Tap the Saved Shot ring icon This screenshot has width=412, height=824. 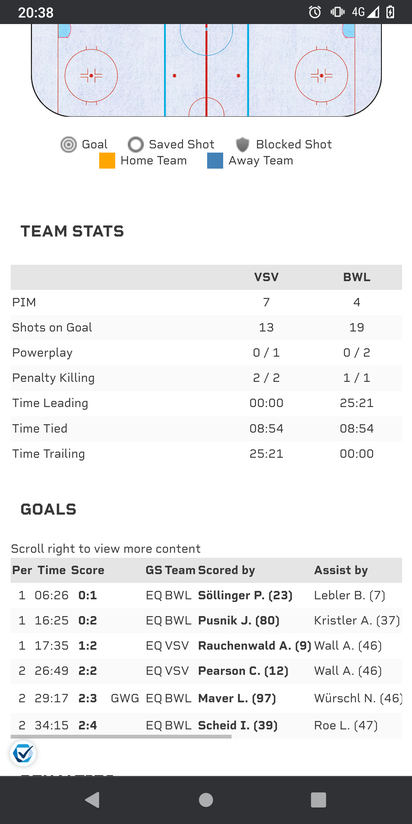tap(136, 145)
